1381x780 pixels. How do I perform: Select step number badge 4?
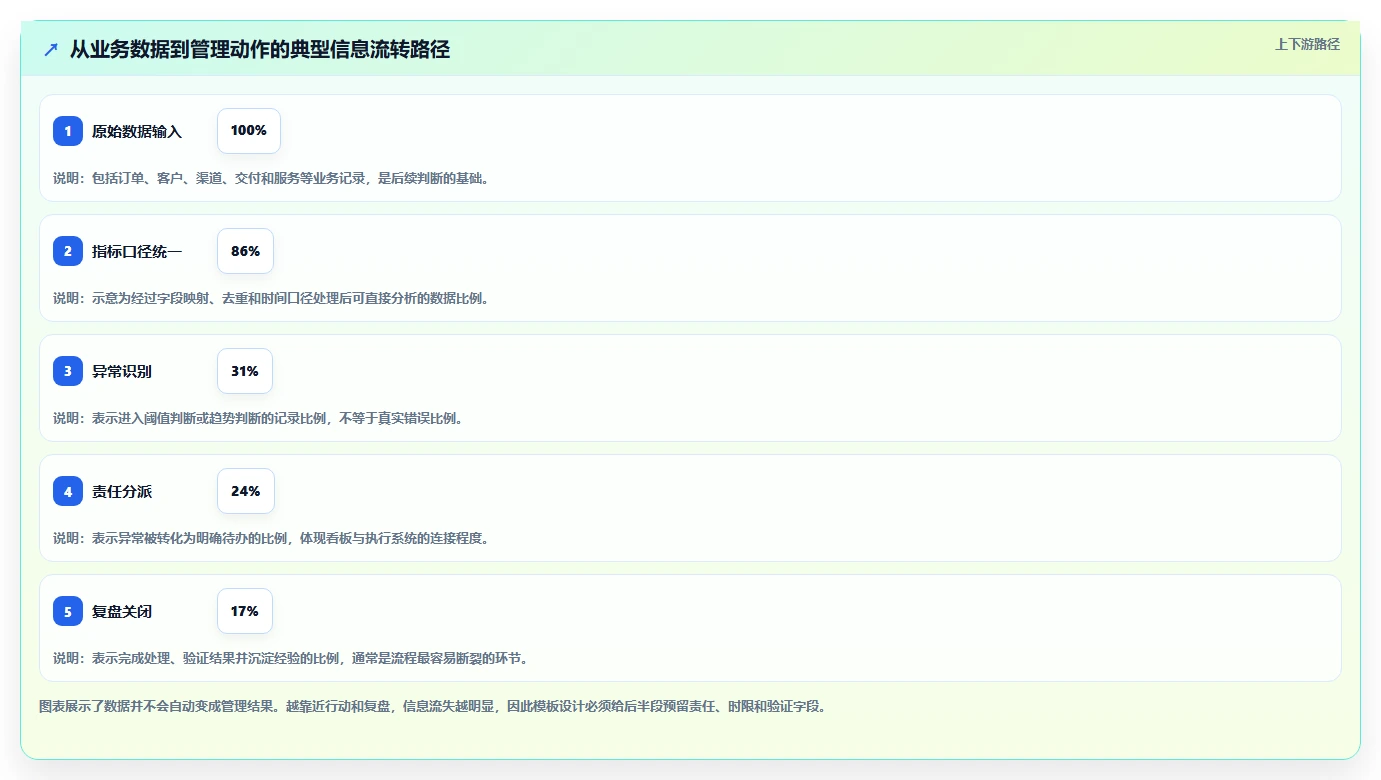[x=68, y=491]
